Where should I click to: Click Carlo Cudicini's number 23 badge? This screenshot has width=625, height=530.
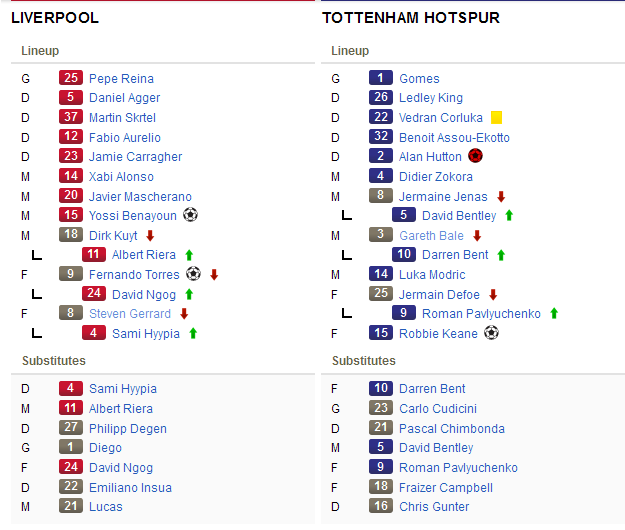coord(381,408)
